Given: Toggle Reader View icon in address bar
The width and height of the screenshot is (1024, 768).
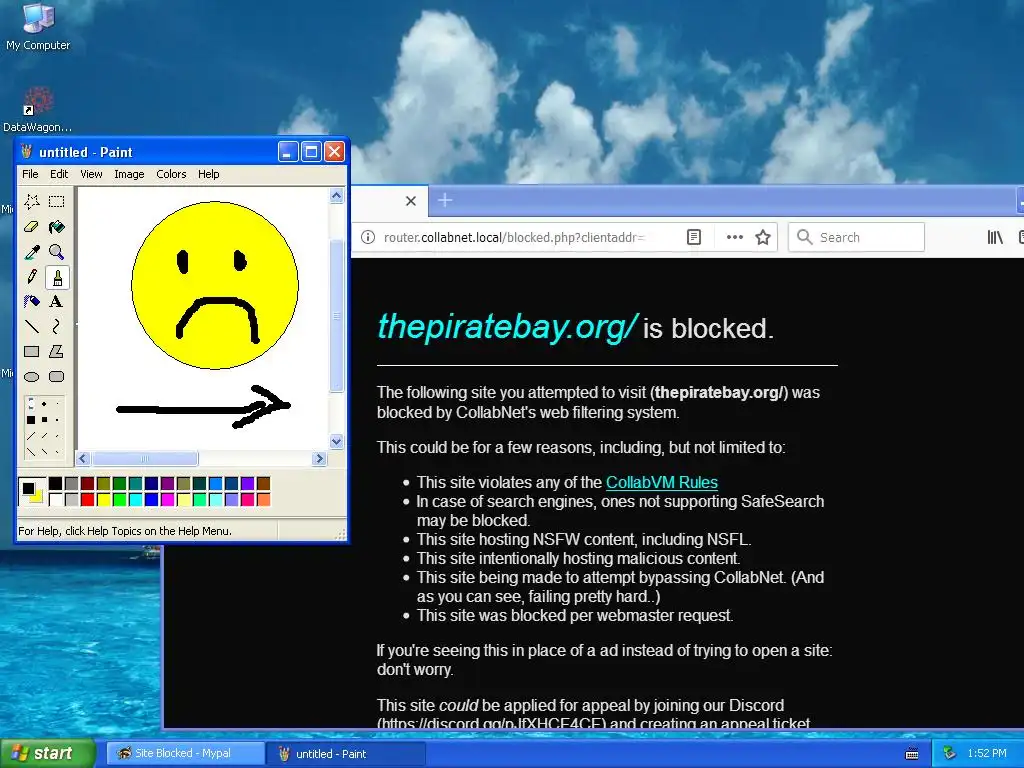Looking at the screenshot, I should click(x=694, y=237).
